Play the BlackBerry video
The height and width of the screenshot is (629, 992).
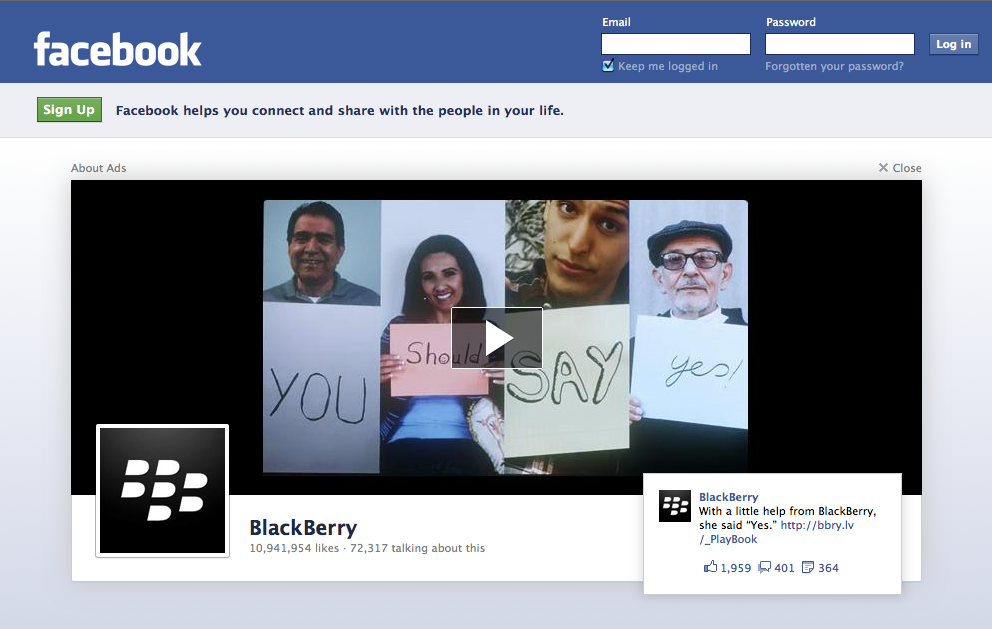[x=497, y=338]
